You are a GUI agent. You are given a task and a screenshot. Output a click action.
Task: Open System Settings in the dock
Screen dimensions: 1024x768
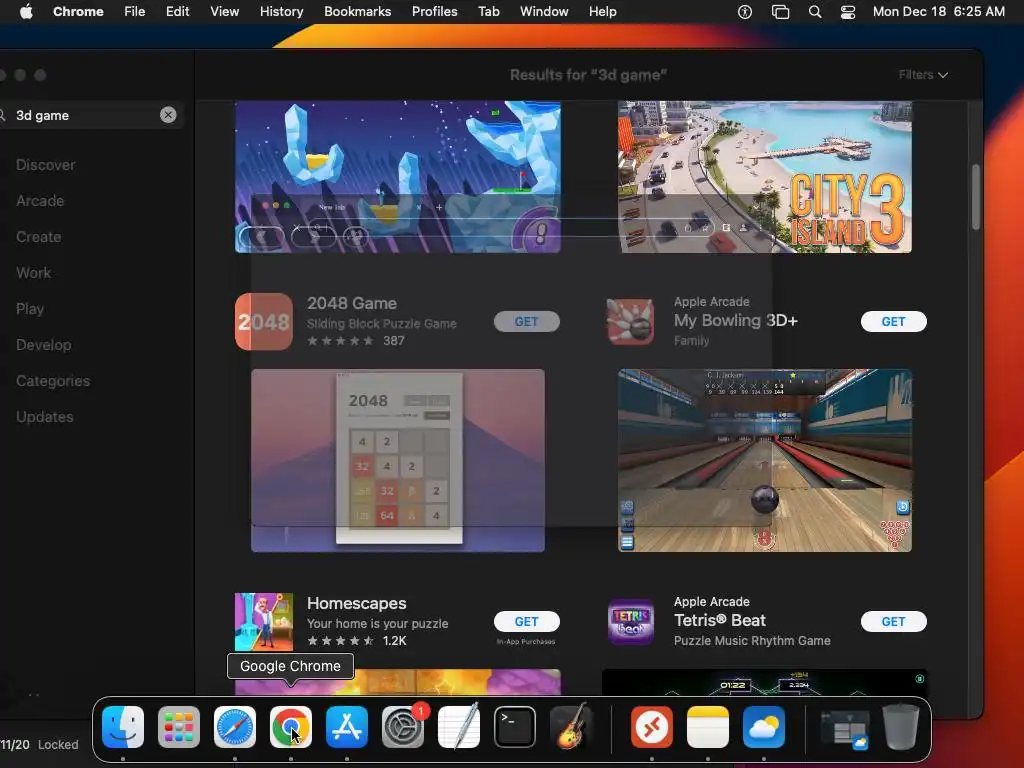403,727
